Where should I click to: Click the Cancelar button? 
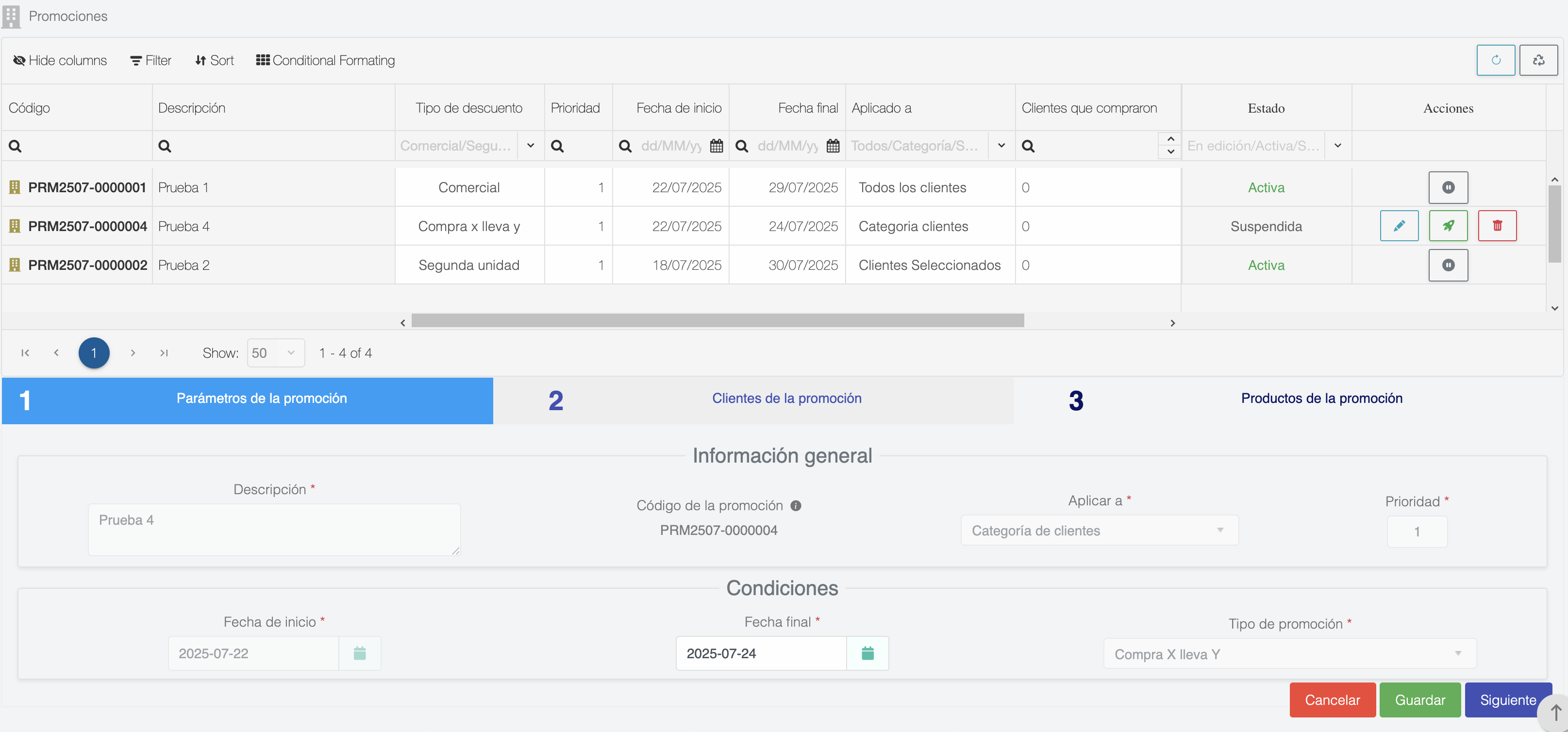pos(1333,700)
